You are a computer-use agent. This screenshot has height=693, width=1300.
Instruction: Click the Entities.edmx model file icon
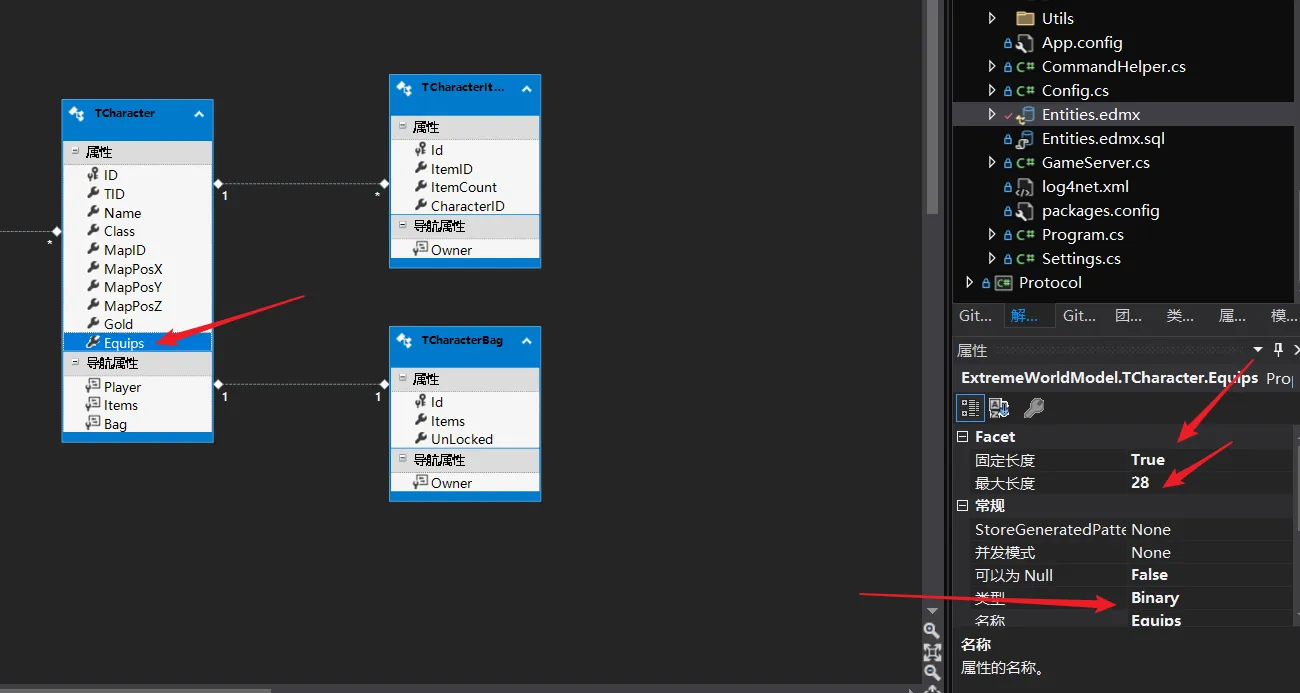click(x=1024, y=115)
